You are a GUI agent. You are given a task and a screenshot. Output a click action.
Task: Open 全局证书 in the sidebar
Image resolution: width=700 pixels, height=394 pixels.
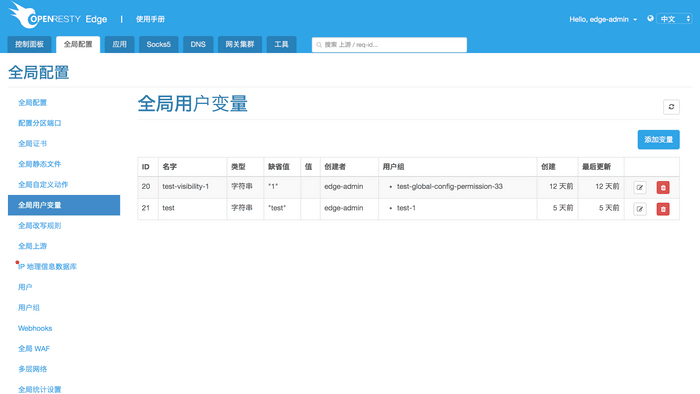[x=33, y=144]
